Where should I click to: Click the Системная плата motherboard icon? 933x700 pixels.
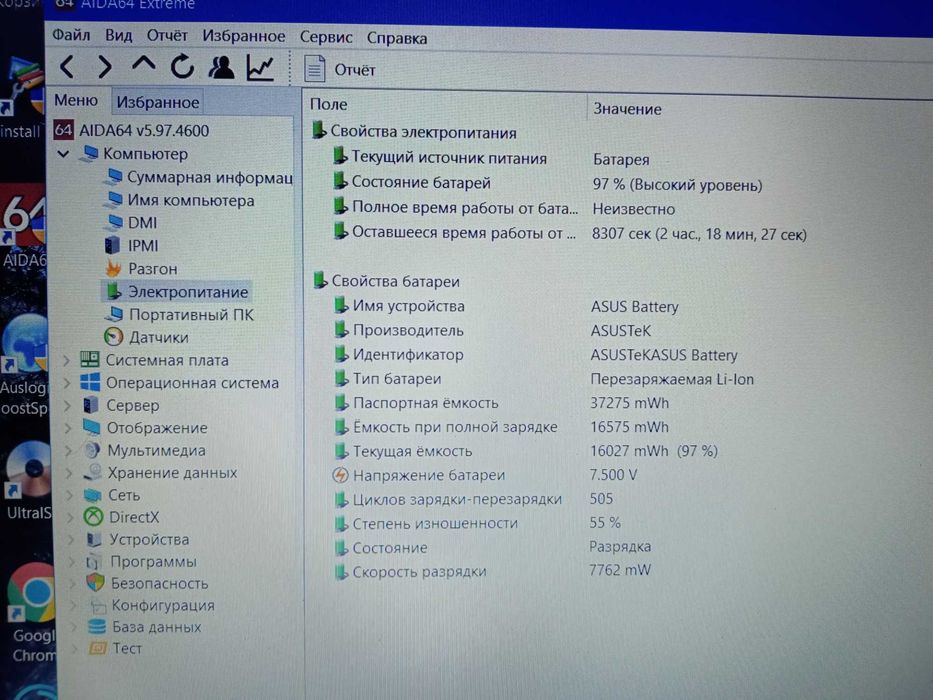click(90, 360)
